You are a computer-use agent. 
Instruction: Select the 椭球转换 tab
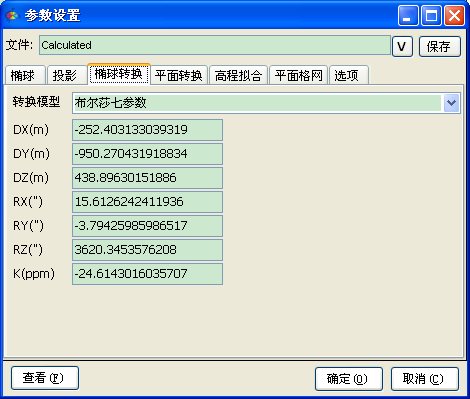click(119, 74)
